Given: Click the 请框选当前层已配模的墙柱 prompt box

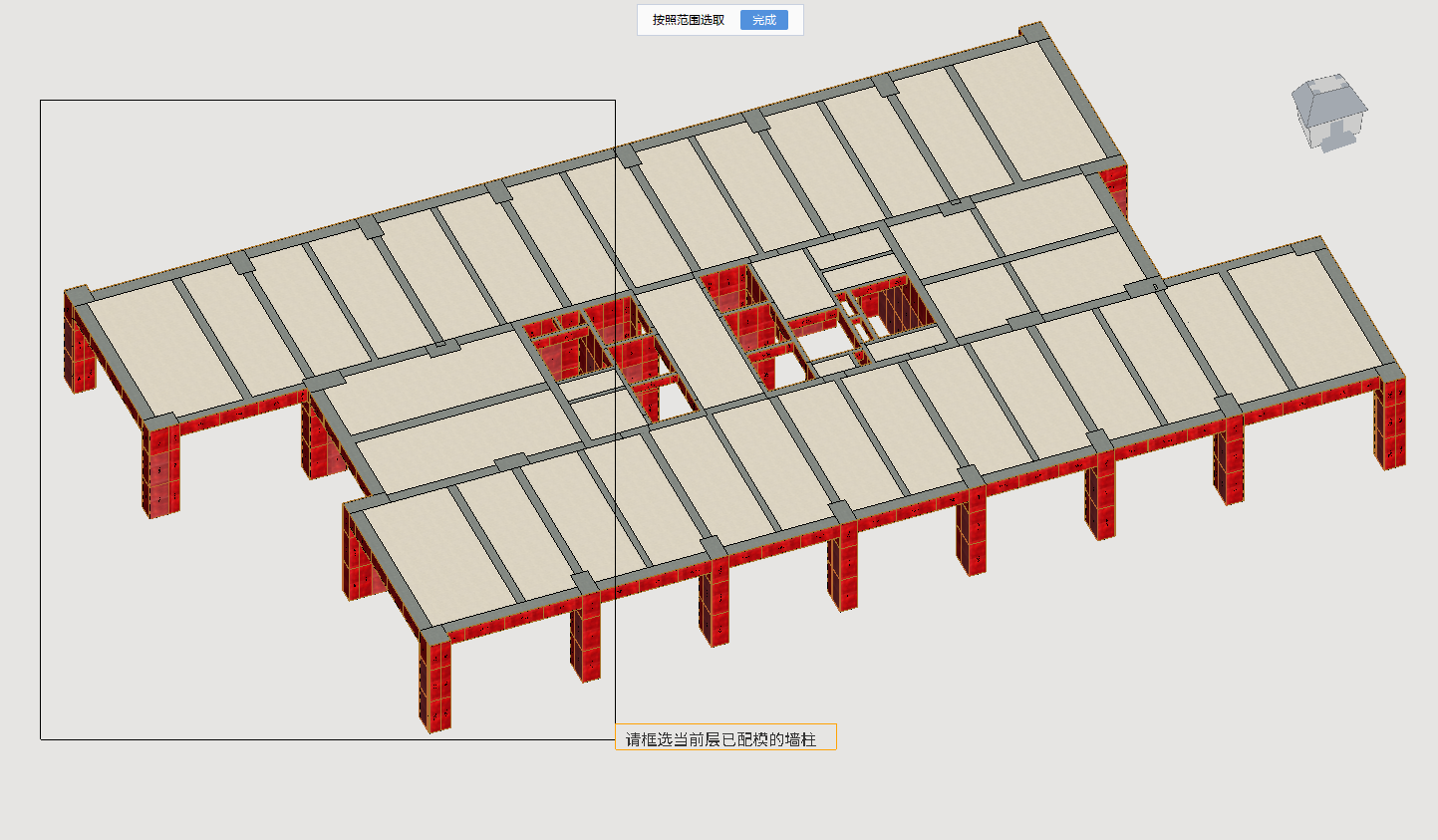Looking at the screenshot, I should click(725, 737).
